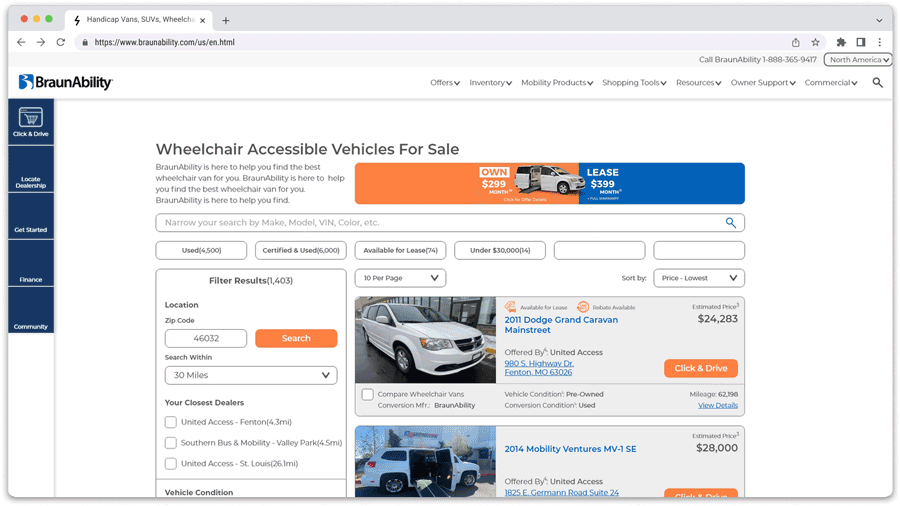Click the $28,000 estimated price

pos(717,448)
